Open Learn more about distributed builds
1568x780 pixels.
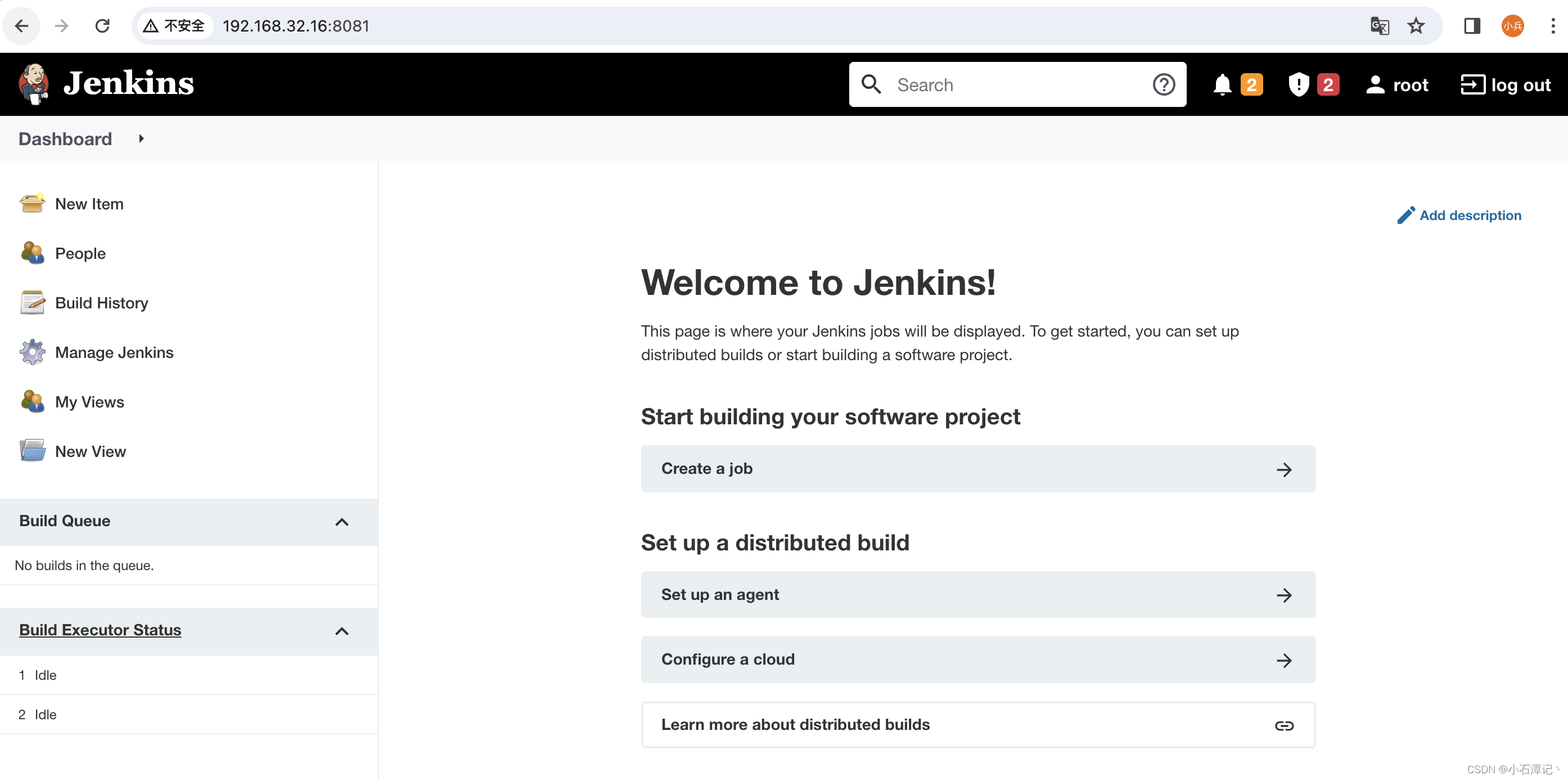click(978, 725)
